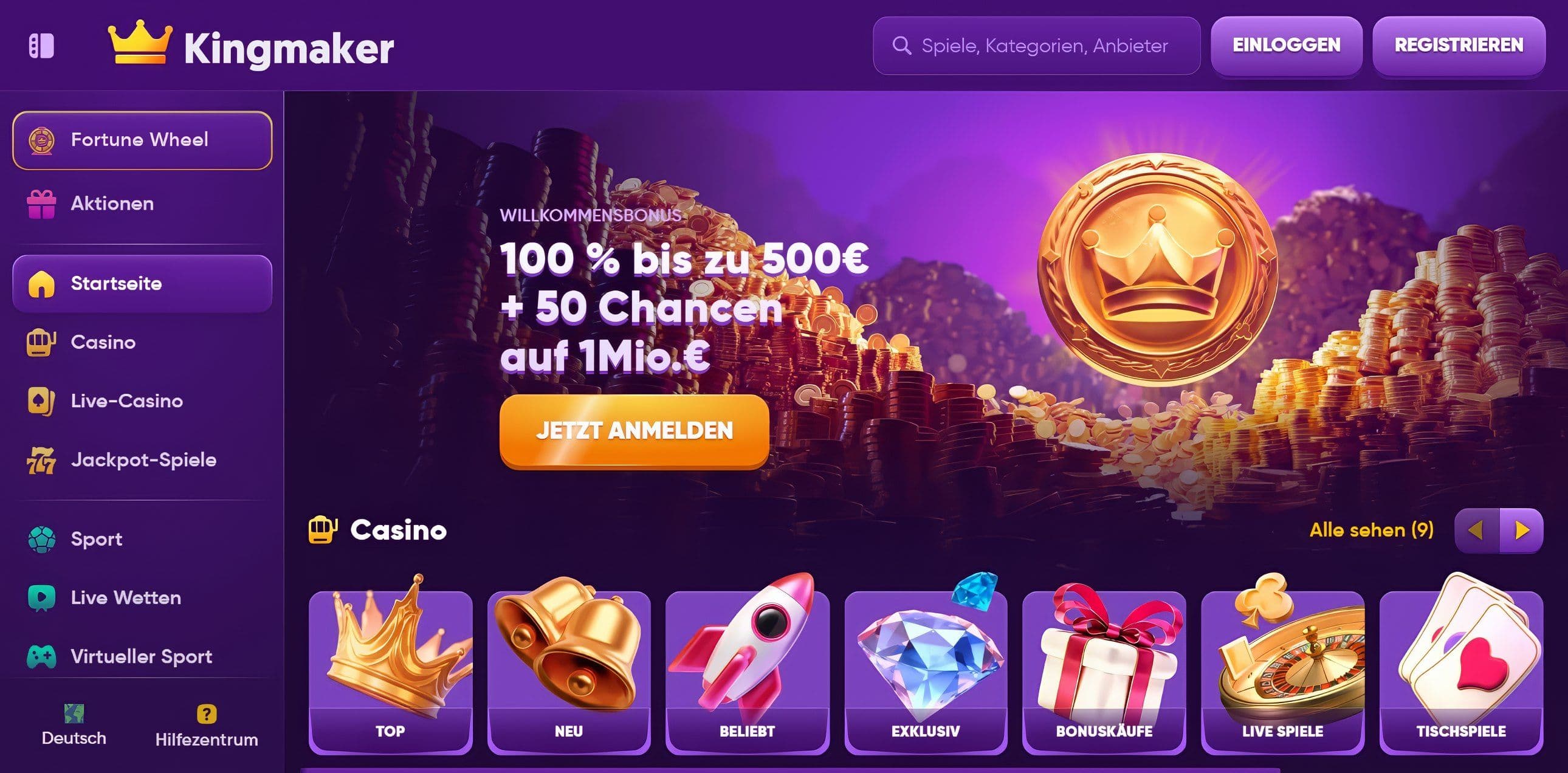Click the EINLOGGEN button

1286,46
